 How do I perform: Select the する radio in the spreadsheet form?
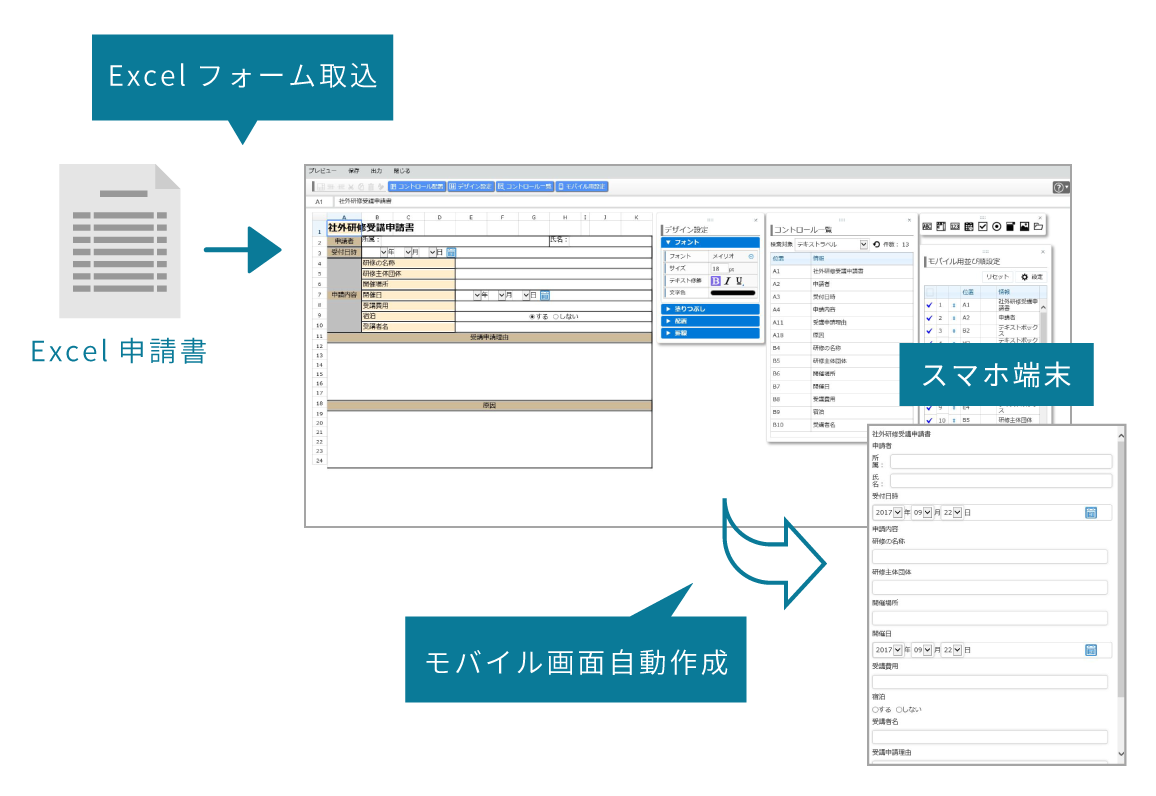click(x=532, y=316)
